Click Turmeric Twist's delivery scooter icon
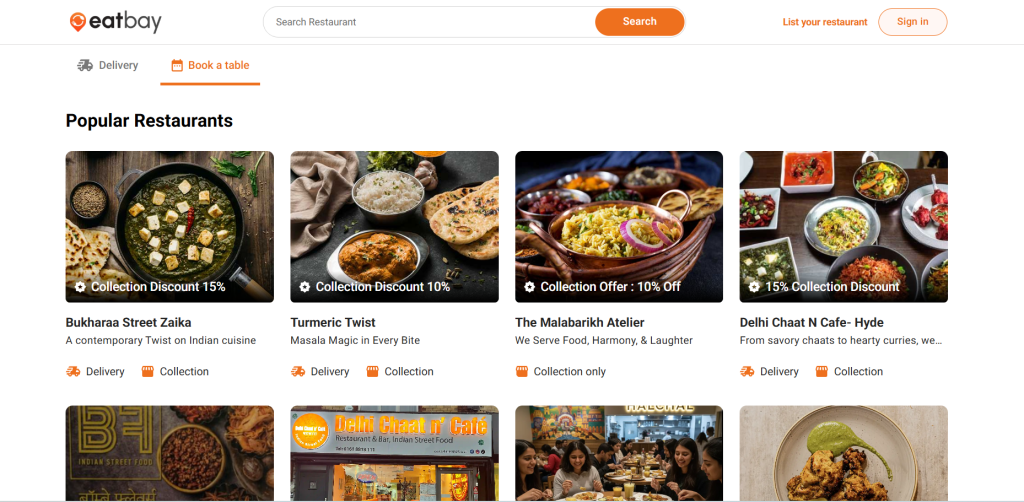The width and height of the screenshot is (1024, 502). pyautogui.click(x=298, y=371)
